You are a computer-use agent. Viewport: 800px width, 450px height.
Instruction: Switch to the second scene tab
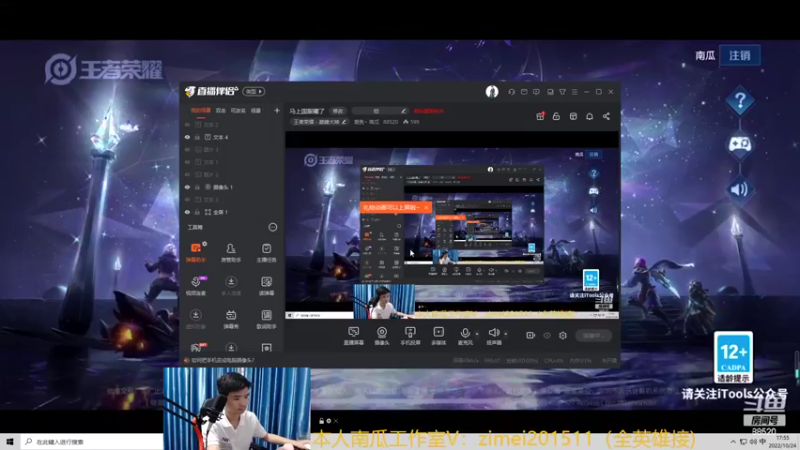(x=220, y=111)
